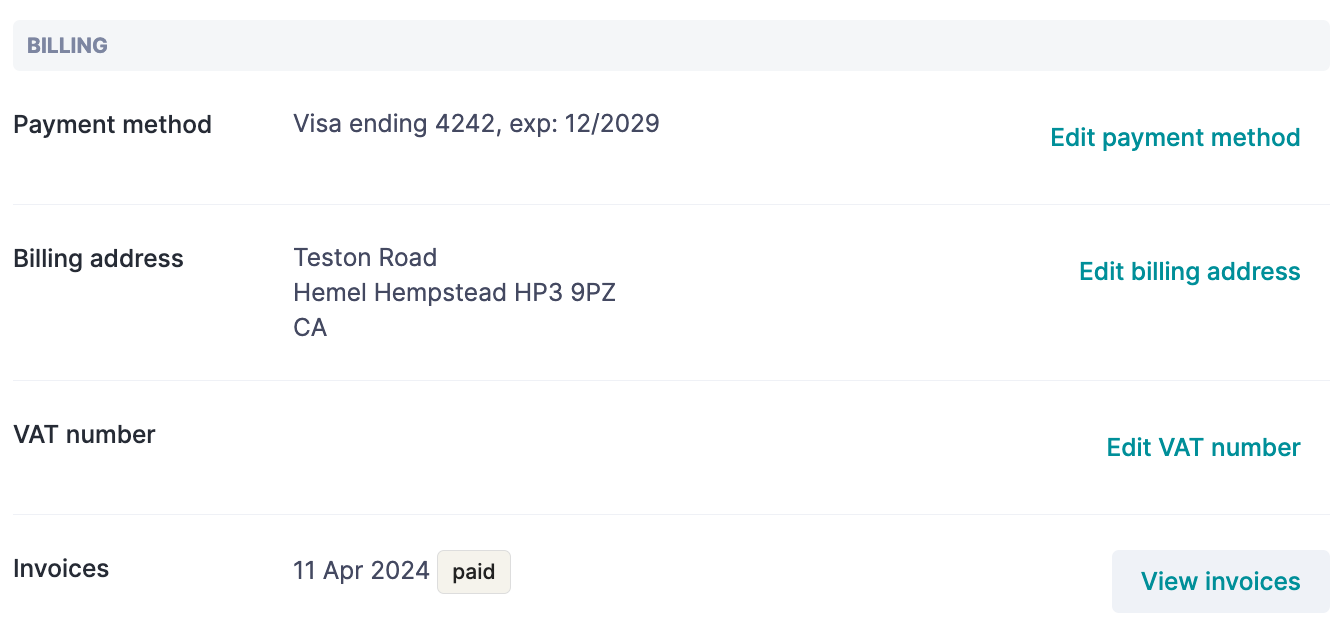1340x642 pixels.
Task: Click the Billing address label
Action: (x=98, y=259)
